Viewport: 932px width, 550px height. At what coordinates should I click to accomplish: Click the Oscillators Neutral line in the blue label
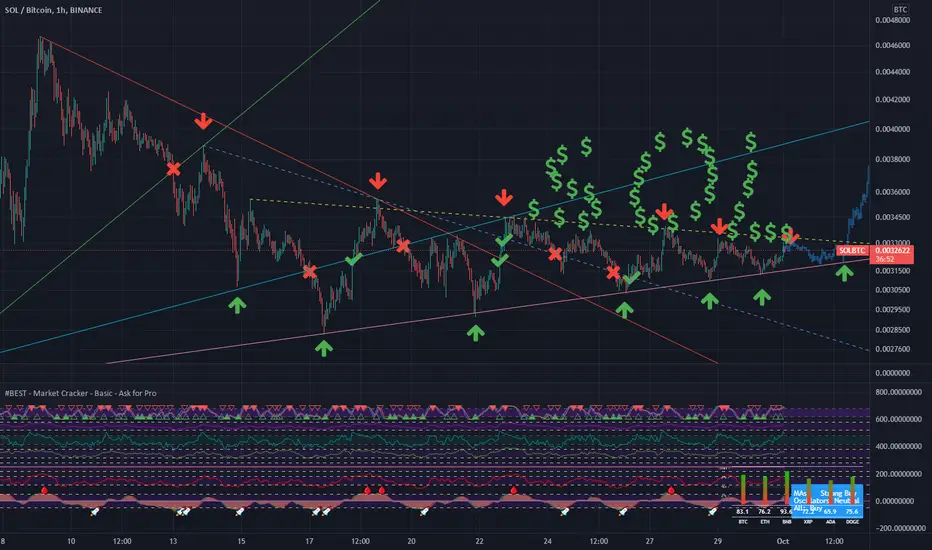(826, 501)
